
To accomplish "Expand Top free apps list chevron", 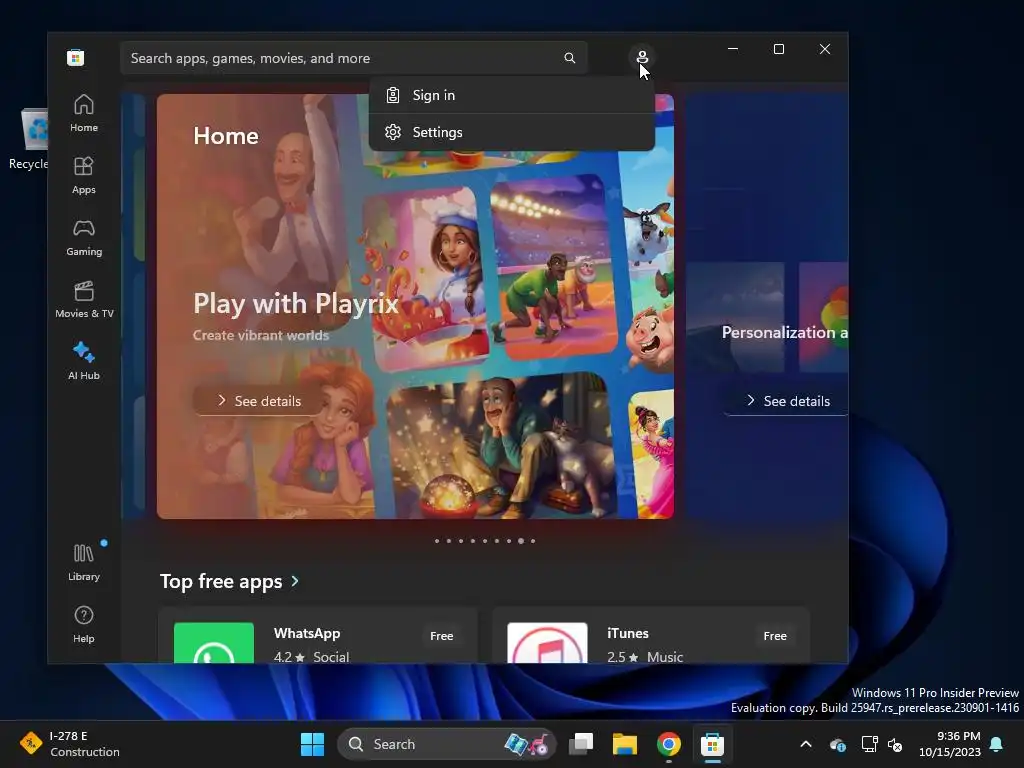I will click(295, 581).
